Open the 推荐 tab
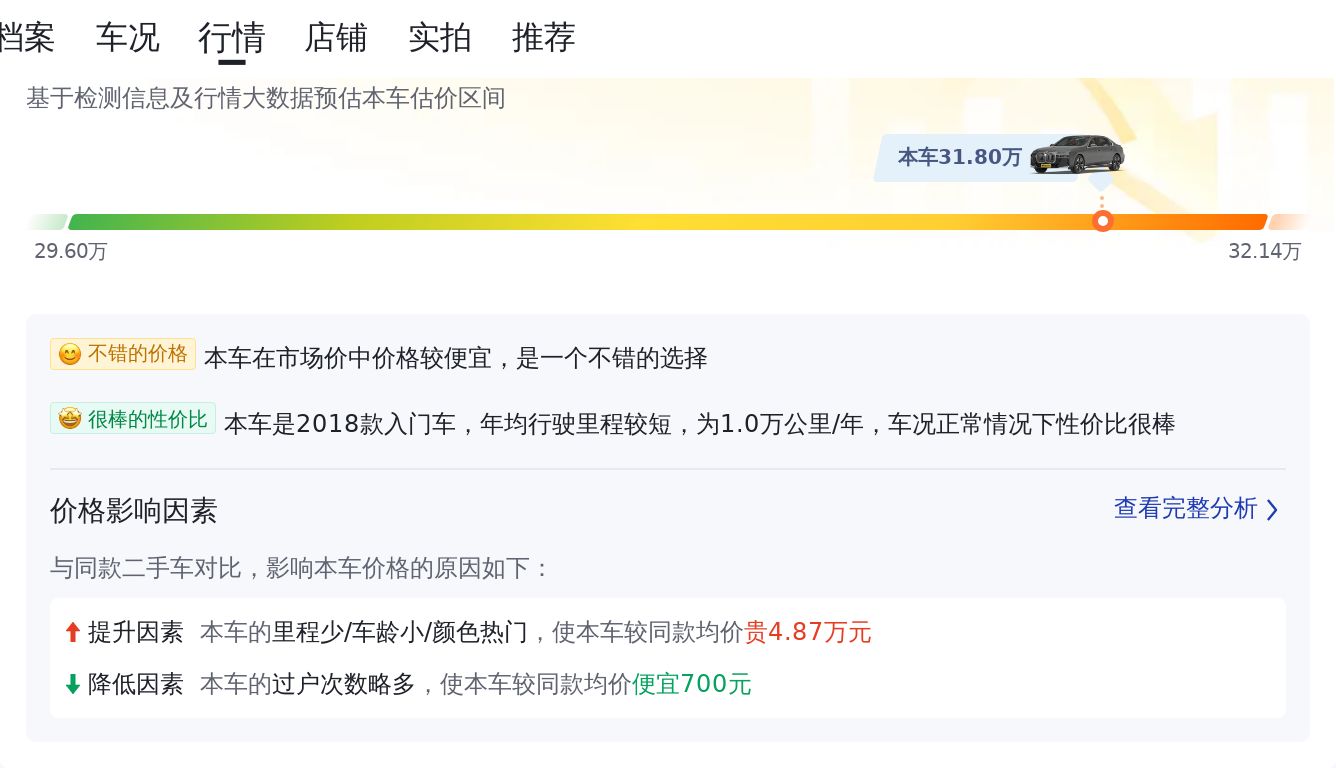 tap(544, 38)
